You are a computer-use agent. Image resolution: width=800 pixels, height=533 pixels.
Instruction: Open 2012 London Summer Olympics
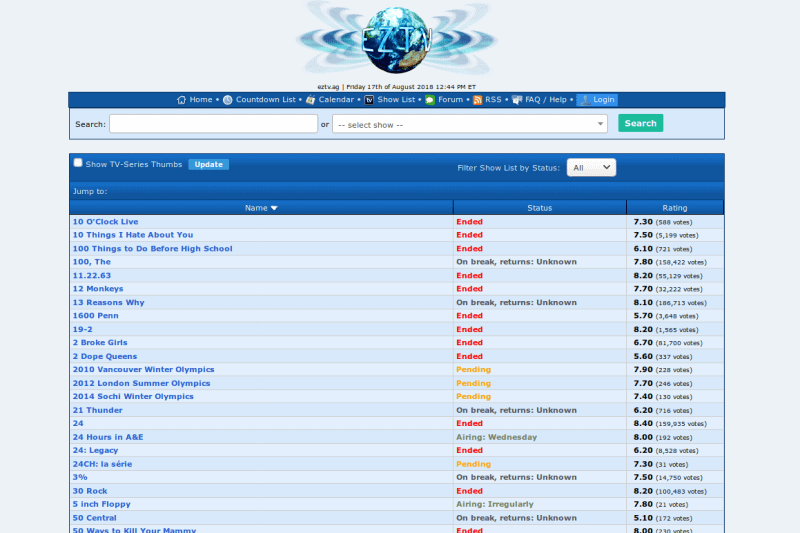coord(141,384)
